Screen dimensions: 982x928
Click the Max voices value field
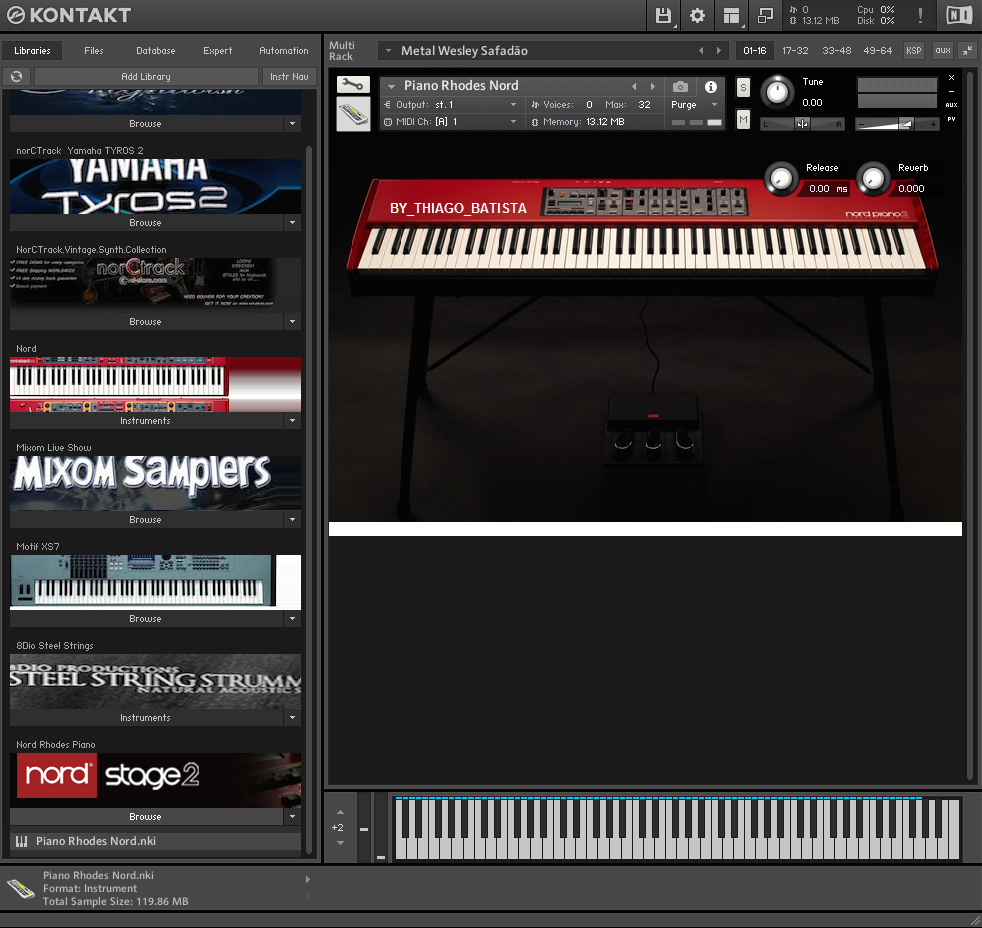click(644, 105)
